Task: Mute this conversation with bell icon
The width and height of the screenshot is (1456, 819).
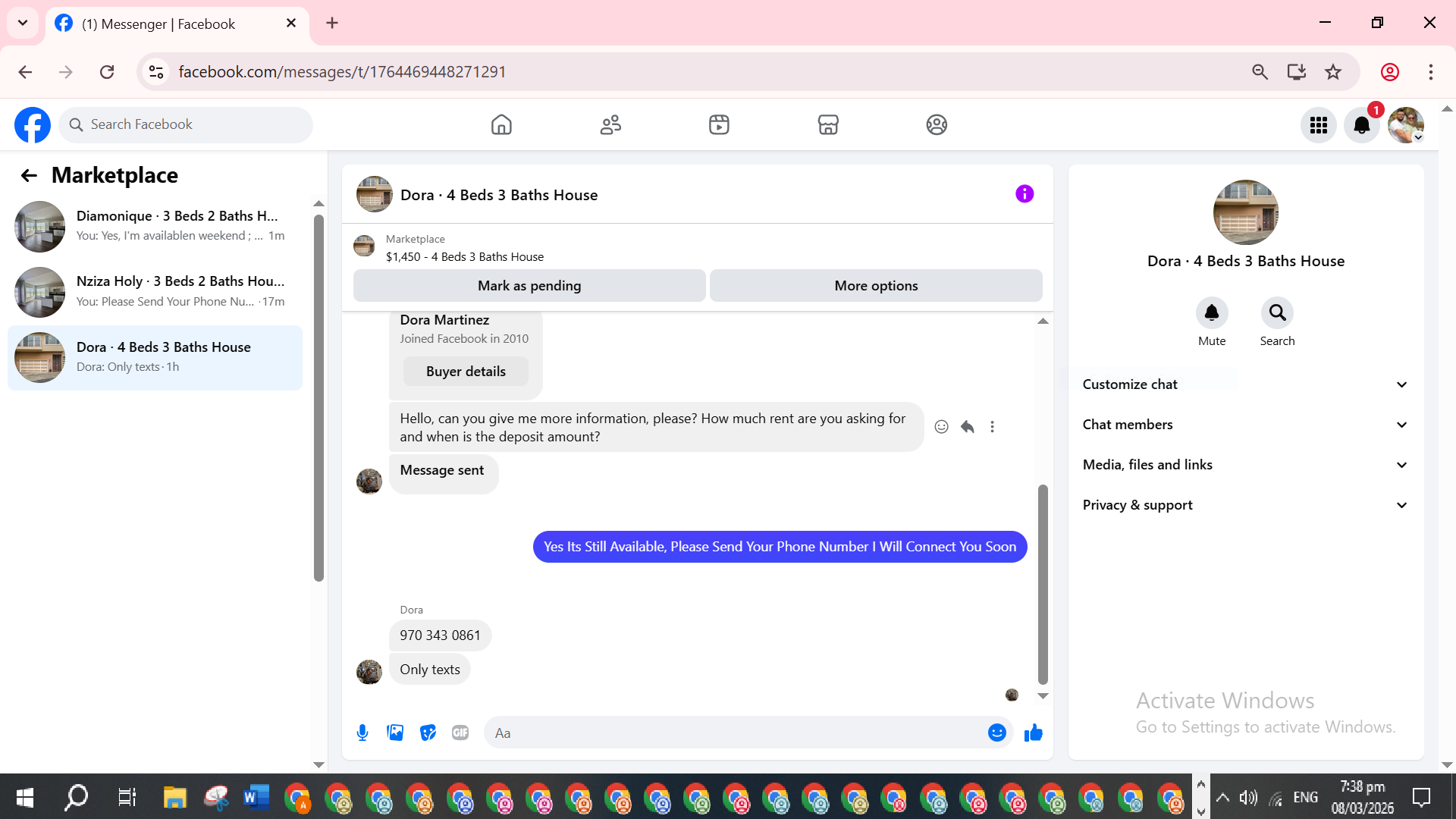Action: coord(1211,313)
